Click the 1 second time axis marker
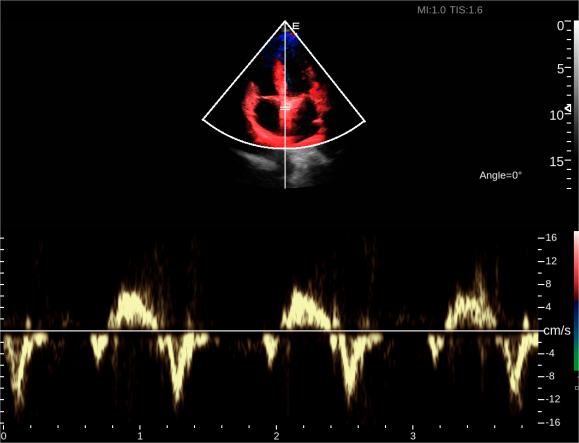Screen dimensions: 579x443 (140, 436)
